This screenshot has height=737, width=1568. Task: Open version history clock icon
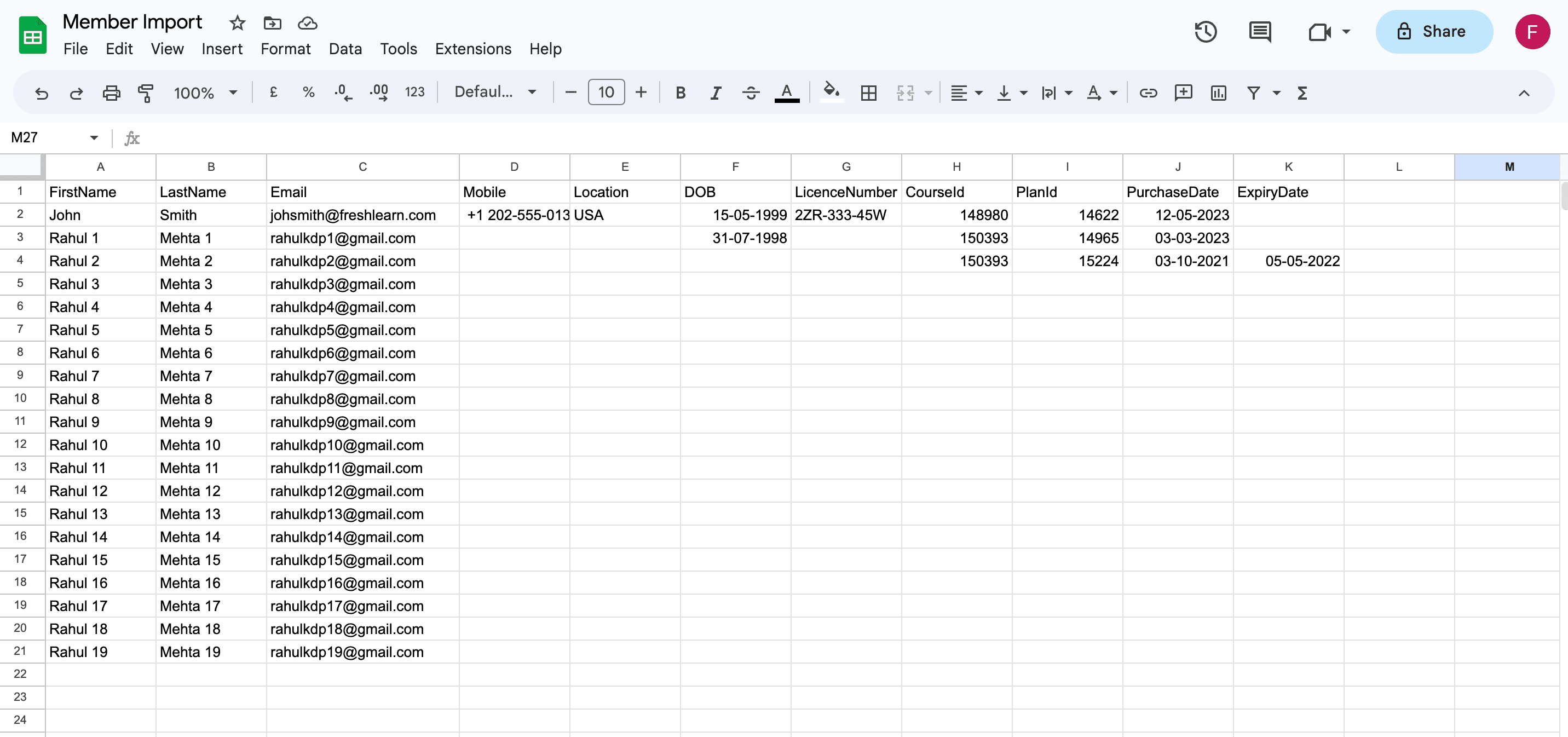[1205, 32]
